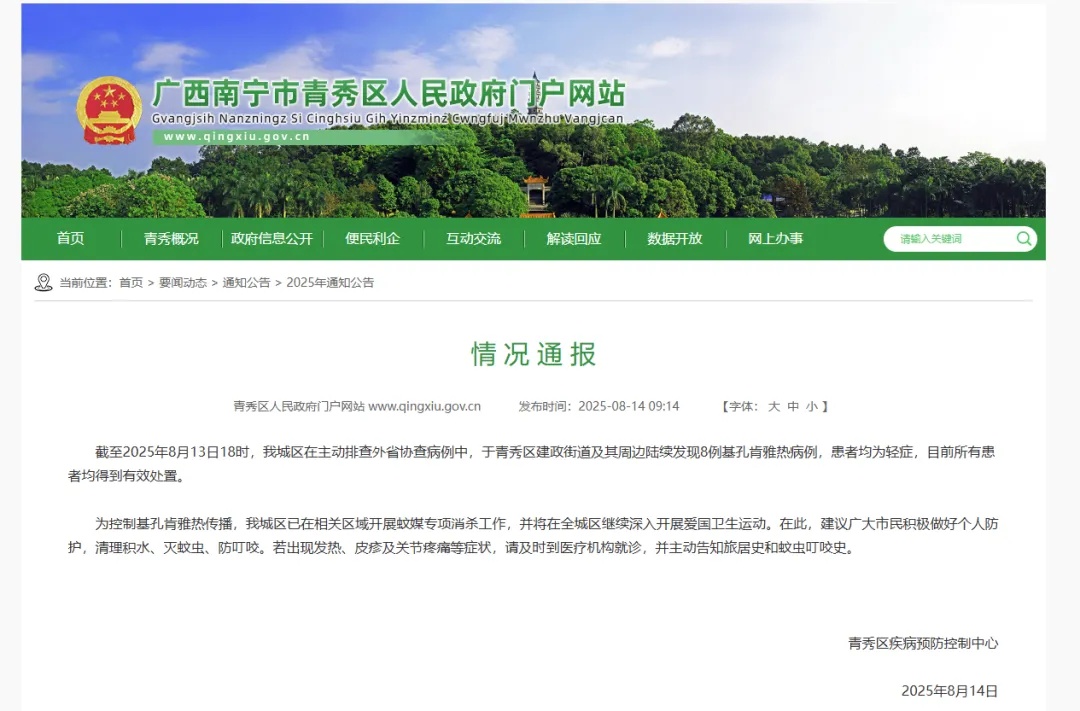
Task: Go to 要闻动态 breadcrumb link
Action: coord(183,283)
